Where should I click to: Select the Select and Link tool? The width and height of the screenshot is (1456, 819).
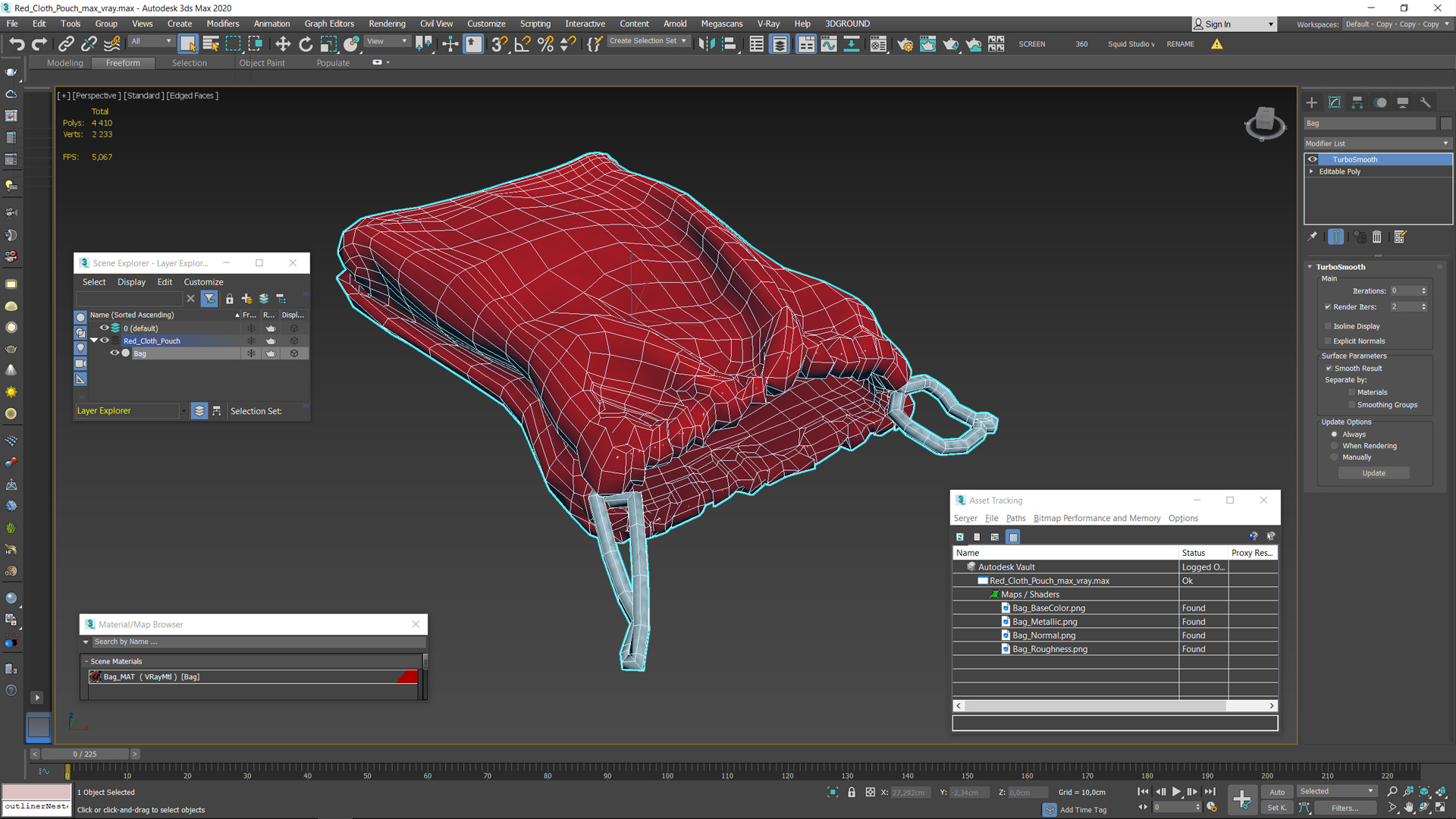[66, 44]
